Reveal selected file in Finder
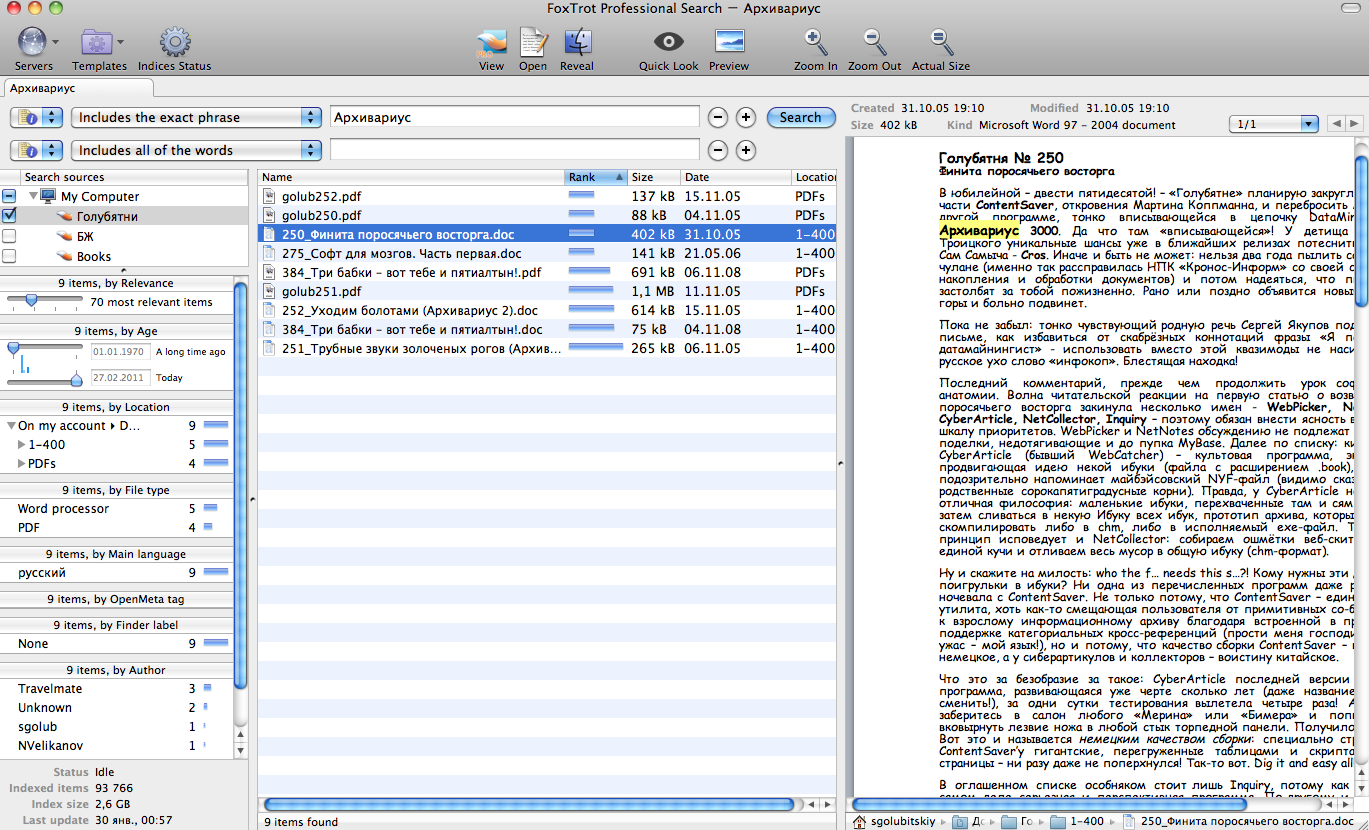Viewport: 1369px width, 830px height. click(577, 43)
